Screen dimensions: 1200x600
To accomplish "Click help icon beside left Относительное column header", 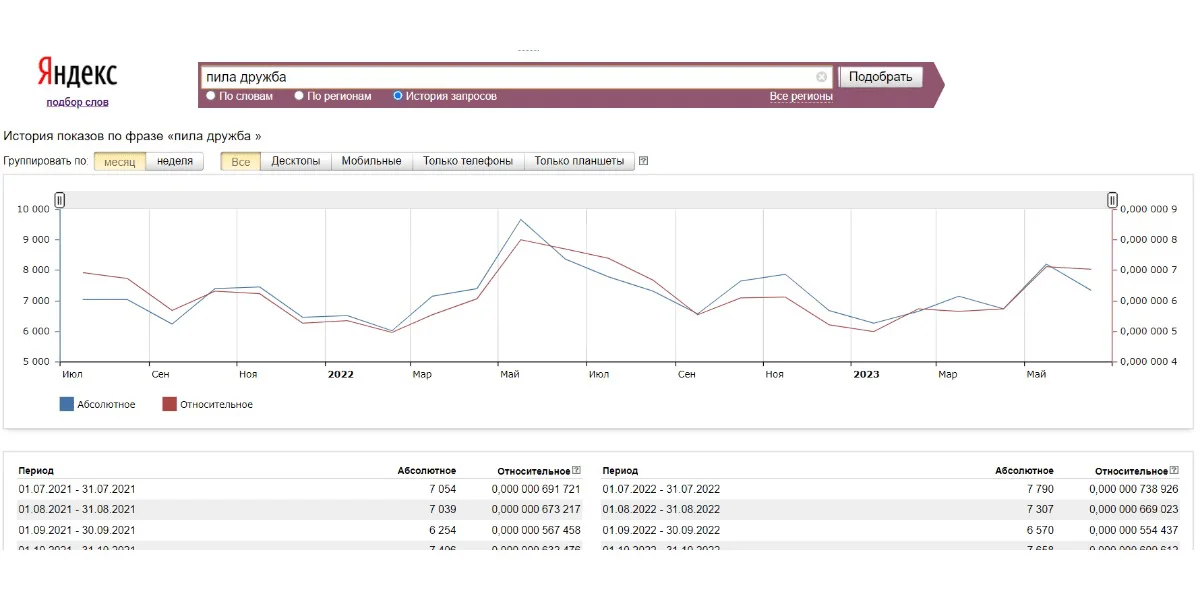I will pyautogui.click(x=576, y=471).
